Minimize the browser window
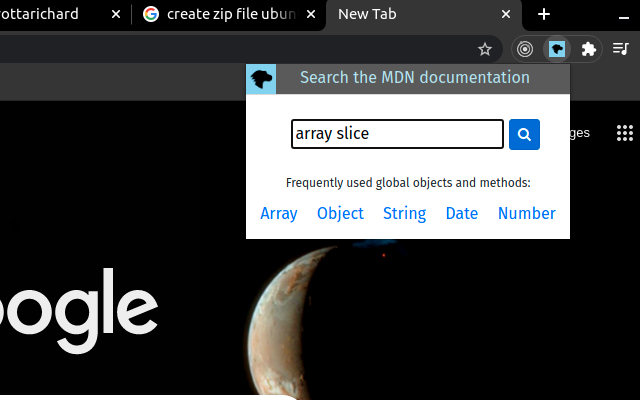The width and height of the screenshot is (640, 400). pyautogui.click(x=624, y=17)
